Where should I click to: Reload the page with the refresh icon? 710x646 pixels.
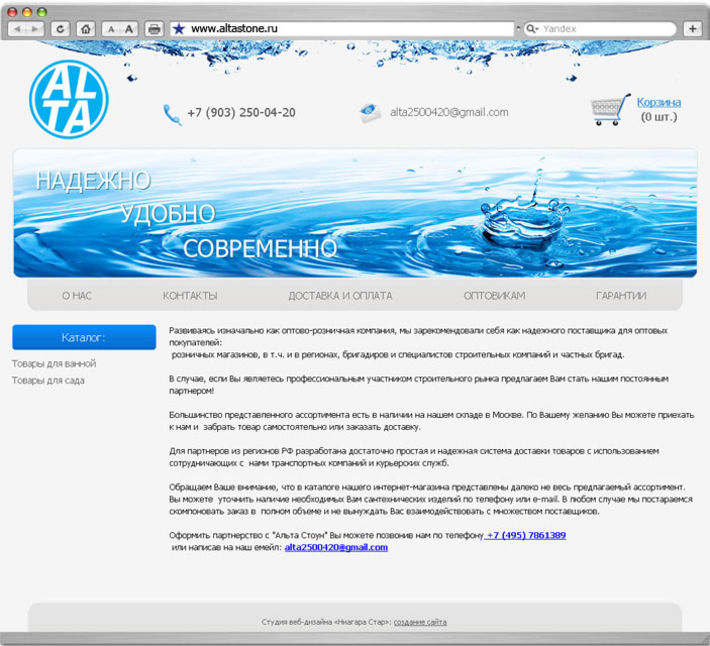(x=60, y=29)
